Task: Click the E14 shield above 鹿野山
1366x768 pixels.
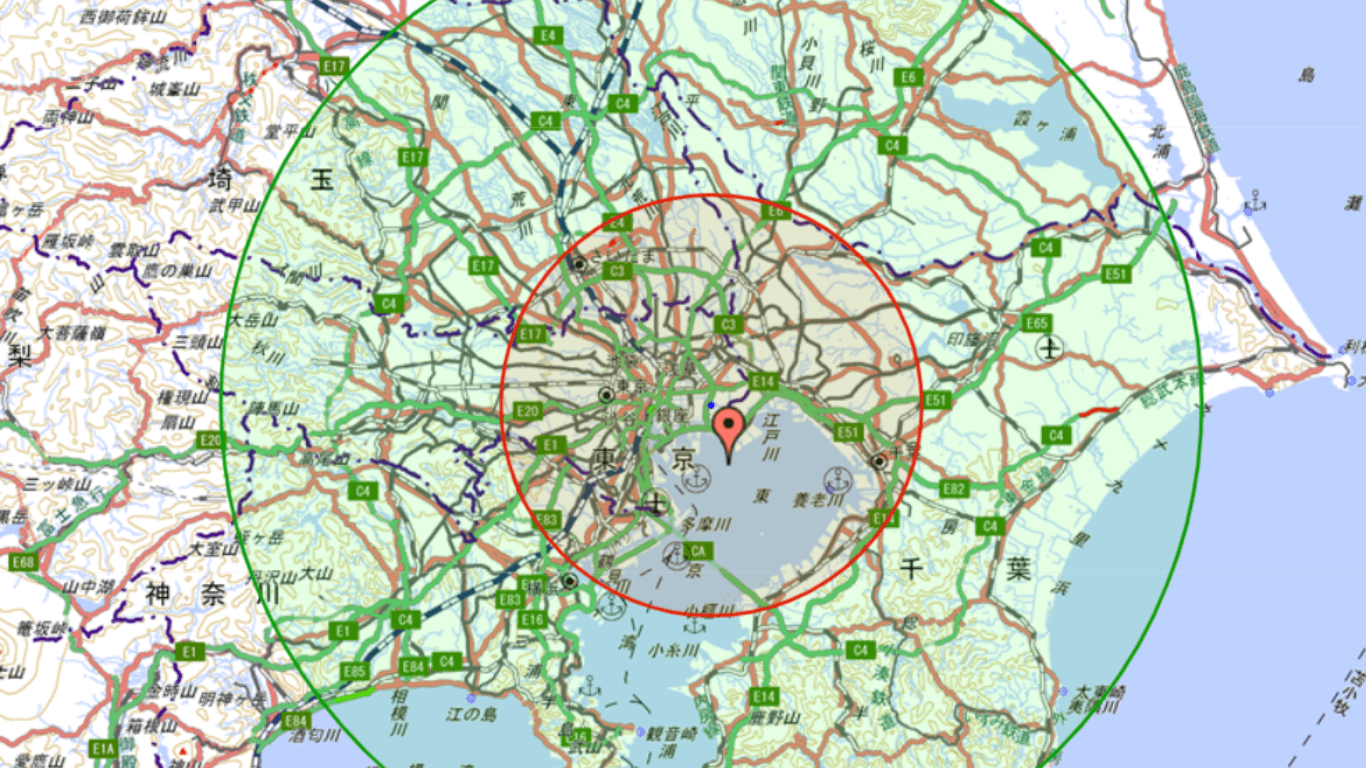Action: [765, 696]
